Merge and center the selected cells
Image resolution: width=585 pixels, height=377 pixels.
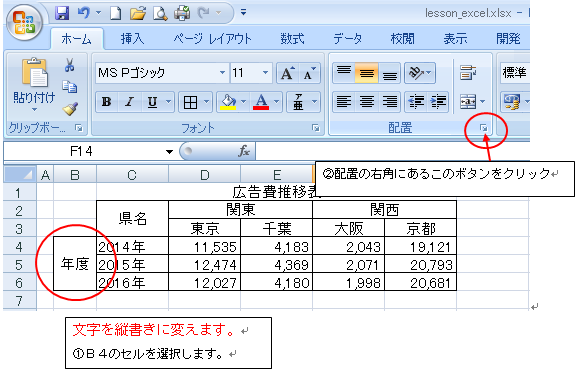(468, 102)
